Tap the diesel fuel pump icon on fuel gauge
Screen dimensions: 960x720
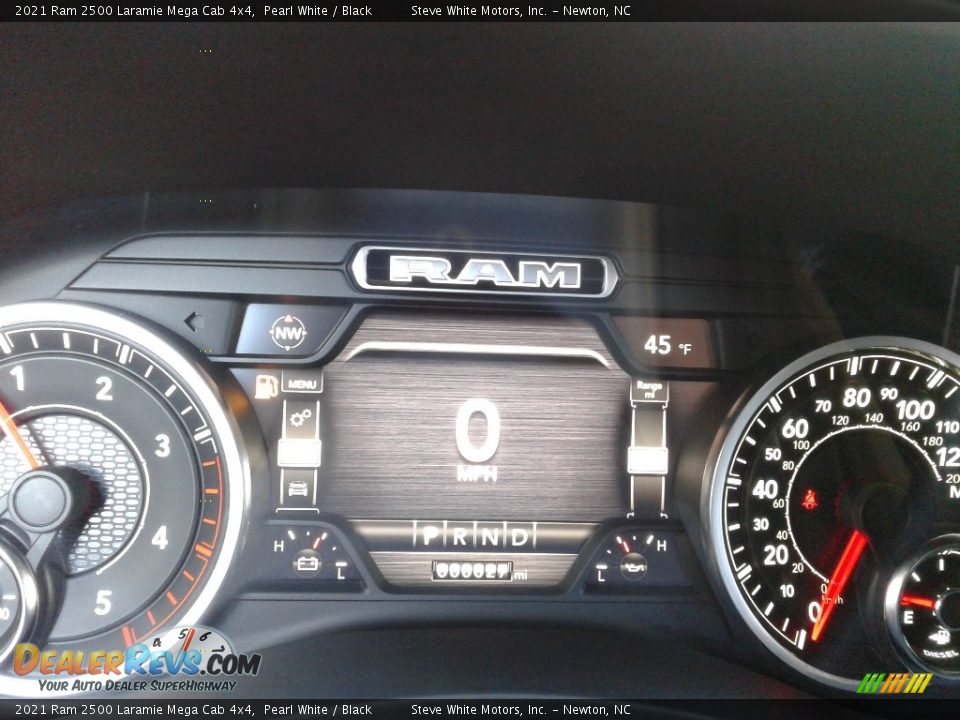(x=938, y=638)
